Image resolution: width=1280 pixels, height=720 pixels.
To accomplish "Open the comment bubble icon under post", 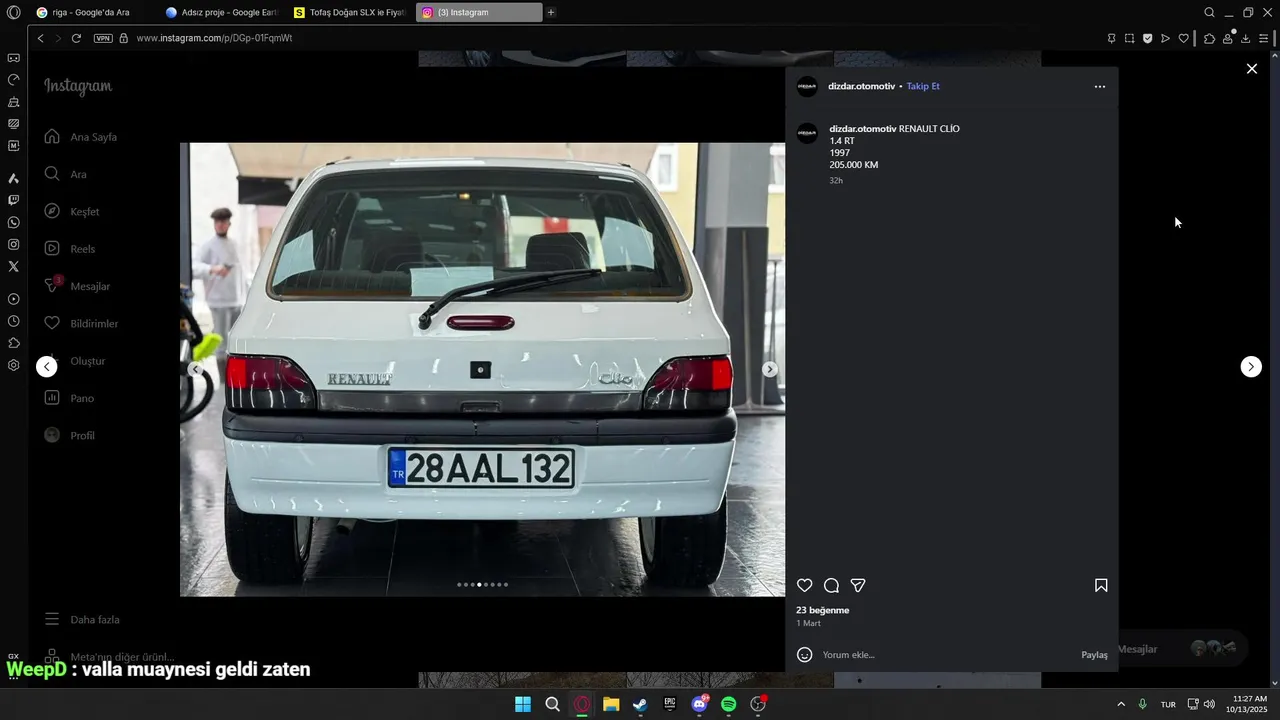I will point(831,586).
